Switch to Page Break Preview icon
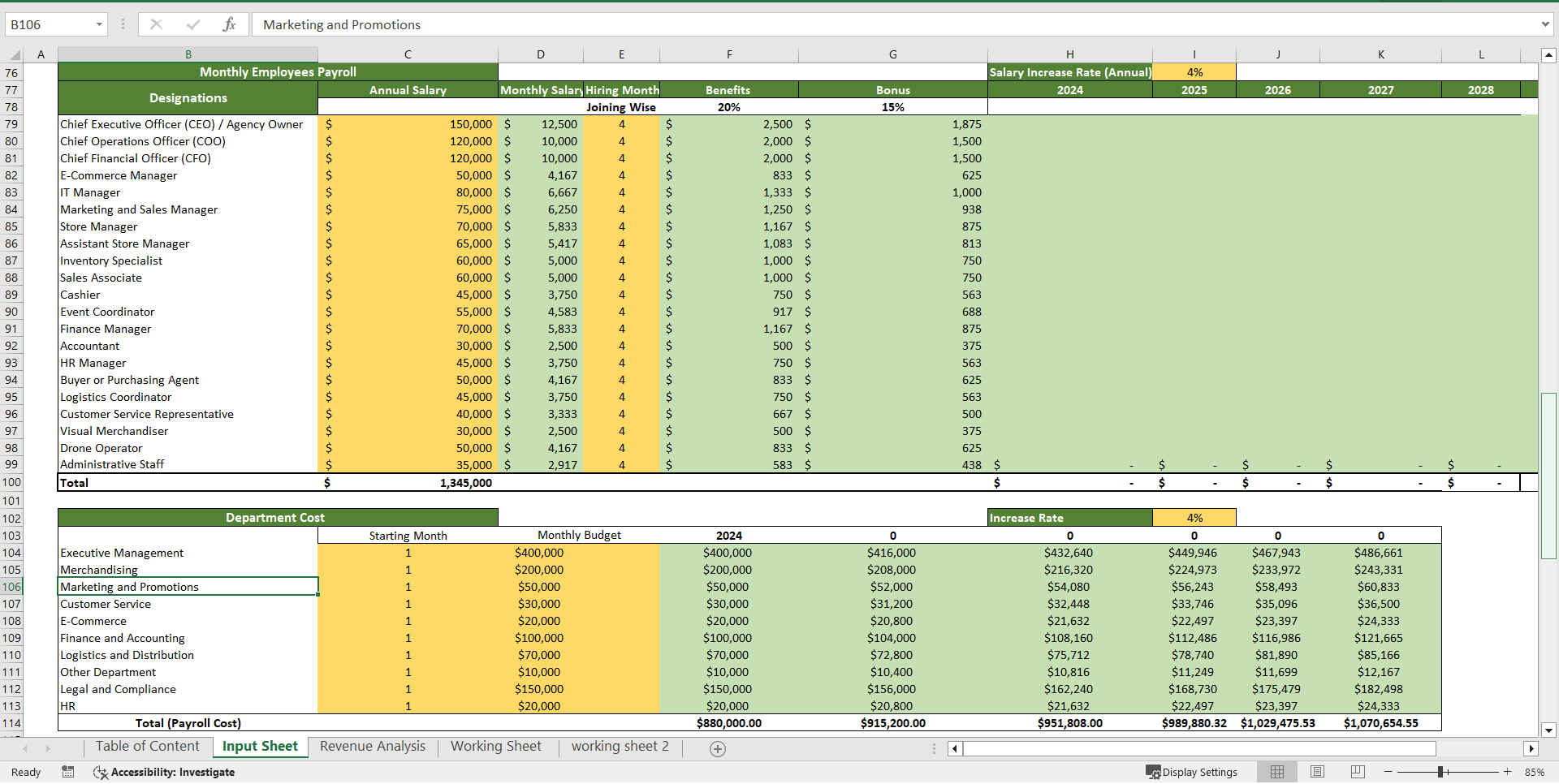Screen dimensions: 1559x784 pyautogui.click(x=1358, y=772)
